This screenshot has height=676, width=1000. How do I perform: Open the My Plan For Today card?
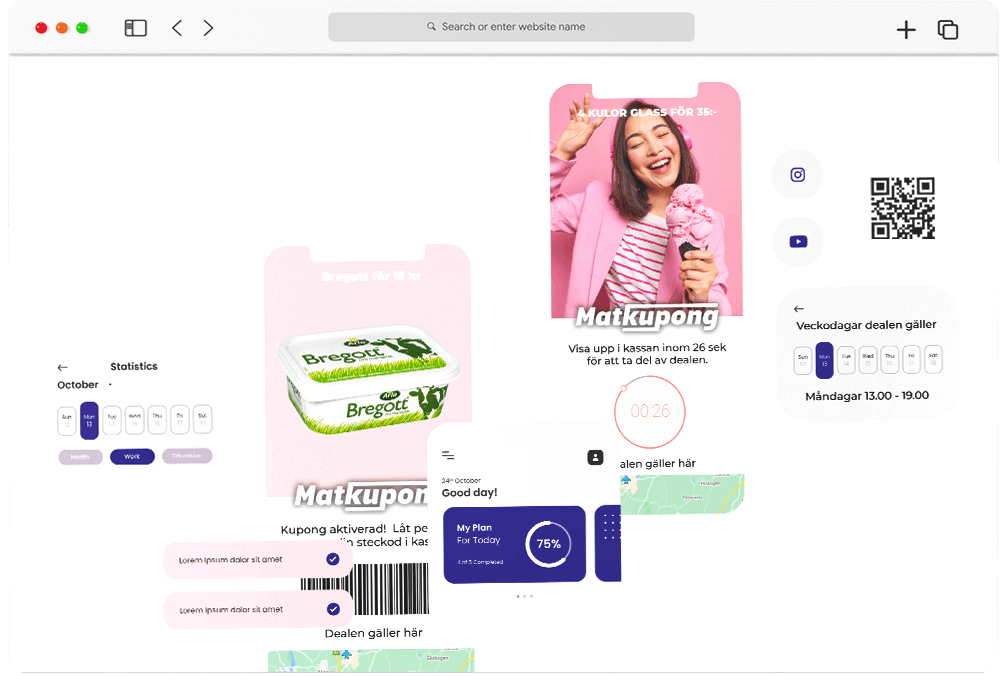tap(514, 544)
